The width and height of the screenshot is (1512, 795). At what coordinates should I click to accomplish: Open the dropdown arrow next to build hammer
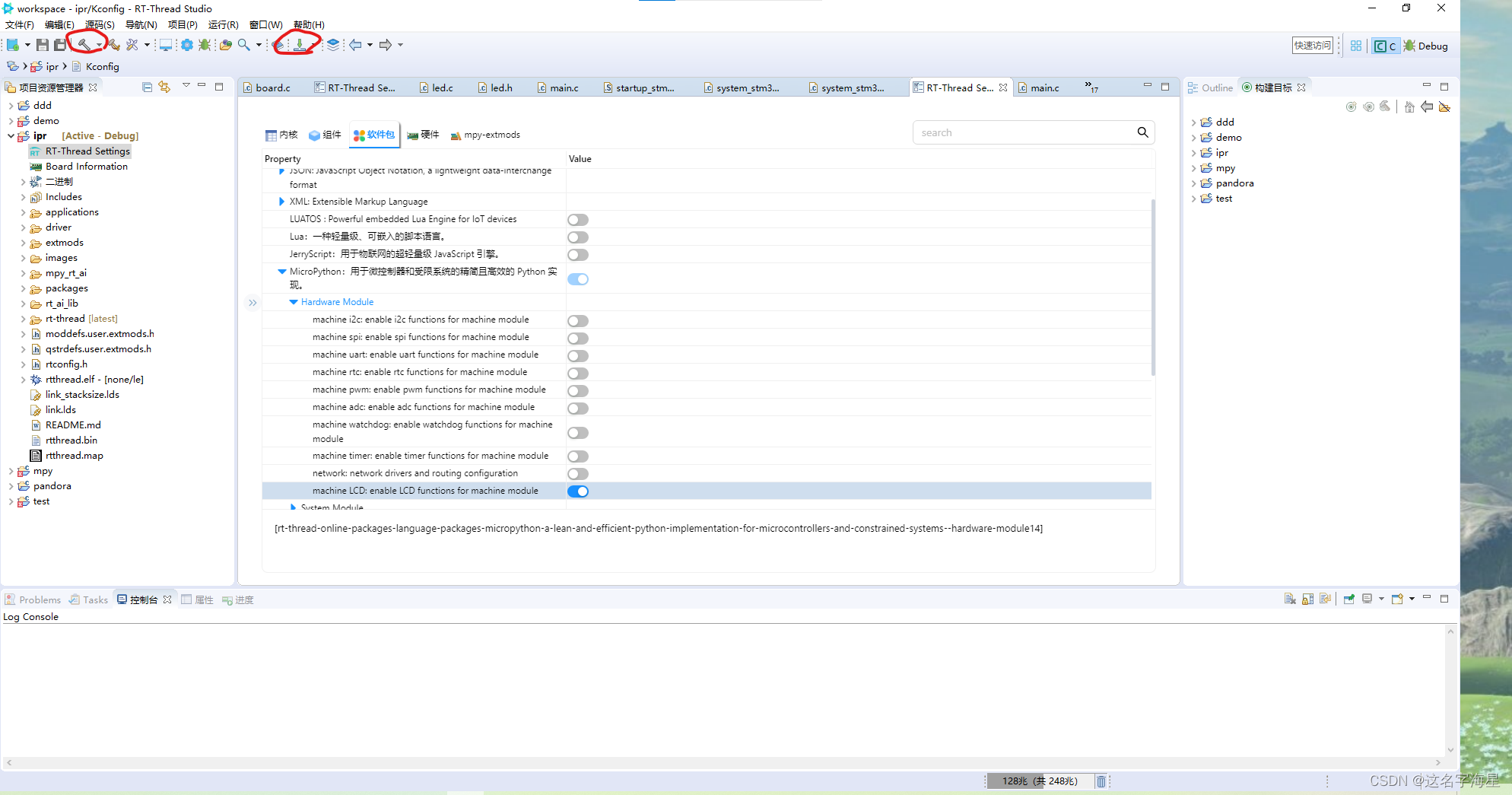99,46
